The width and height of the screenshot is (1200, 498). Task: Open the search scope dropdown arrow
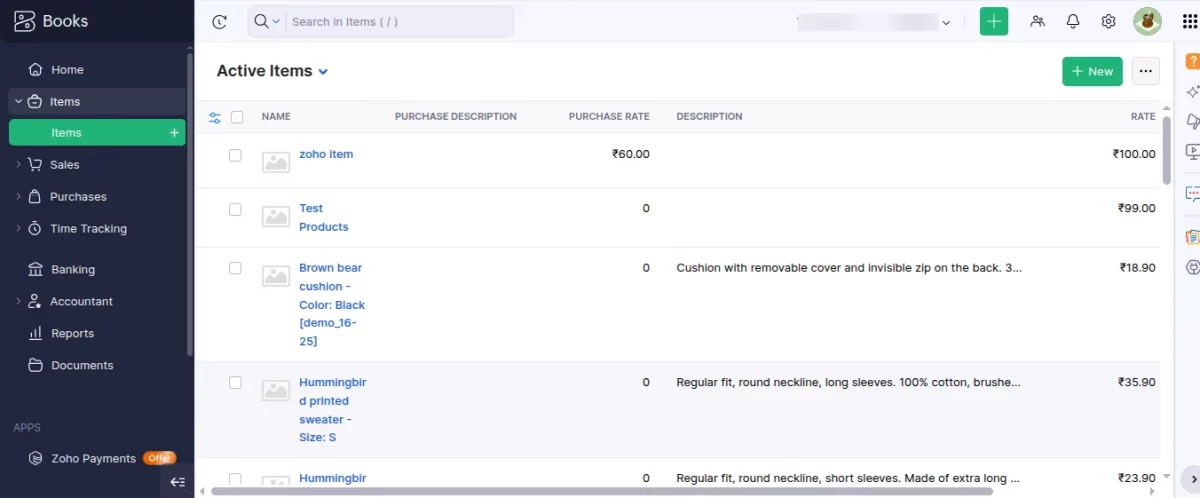[x=277, y=22]
